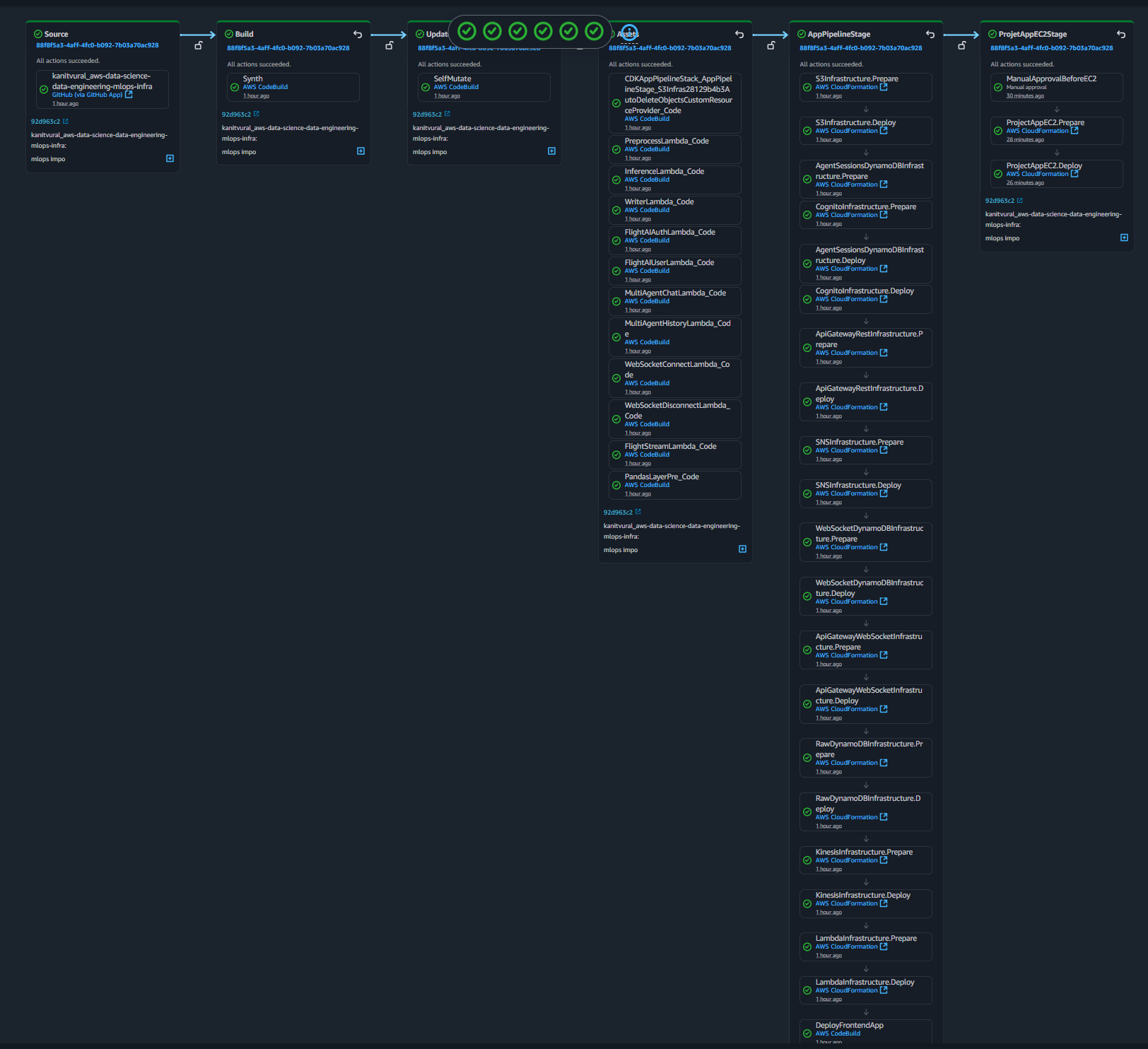
Task: Click success check icon beside ManualApprovalBeforeEC2
Action: click(x=998, y=88)
